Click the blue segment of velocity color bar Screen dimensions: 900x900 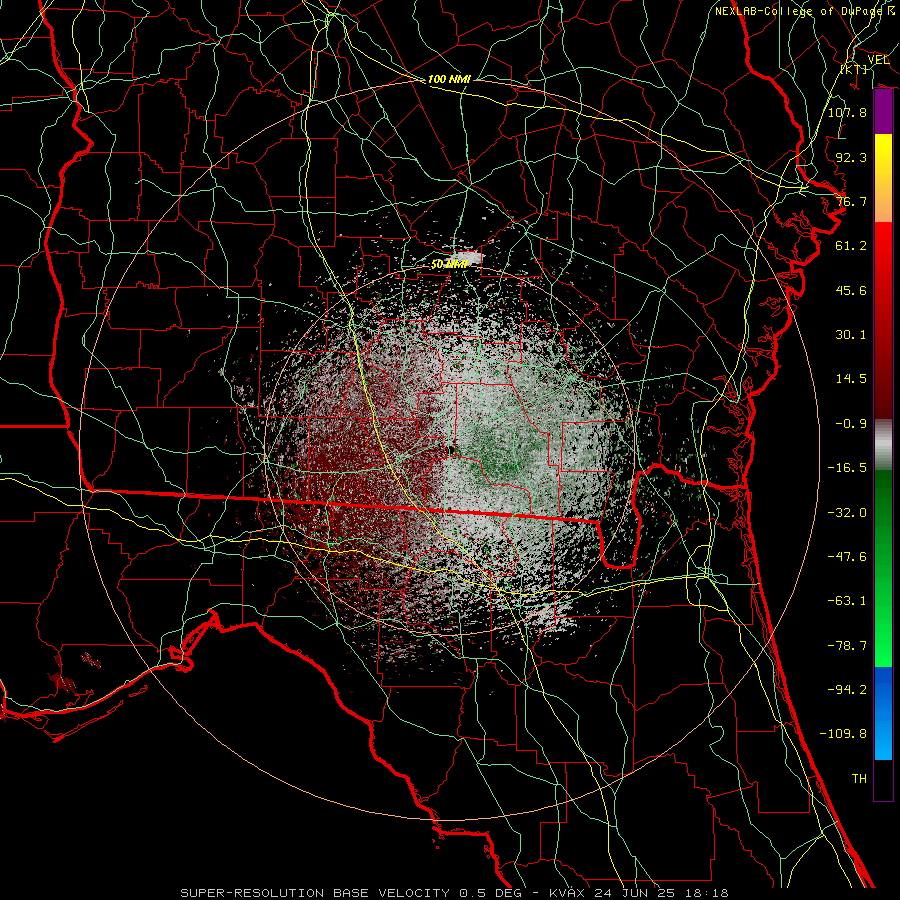pyautogui.click(x=883, y=713)
